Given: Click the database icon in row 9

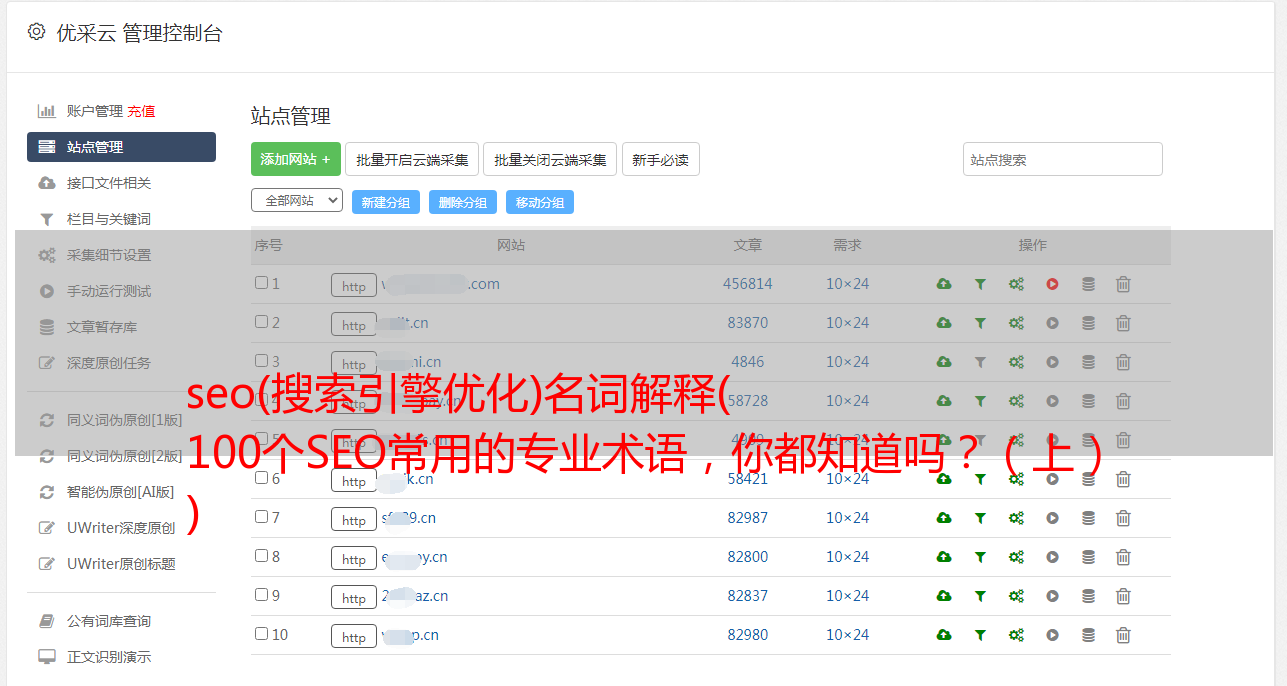Looking at the screenshot, I should tap(1088, 596).
